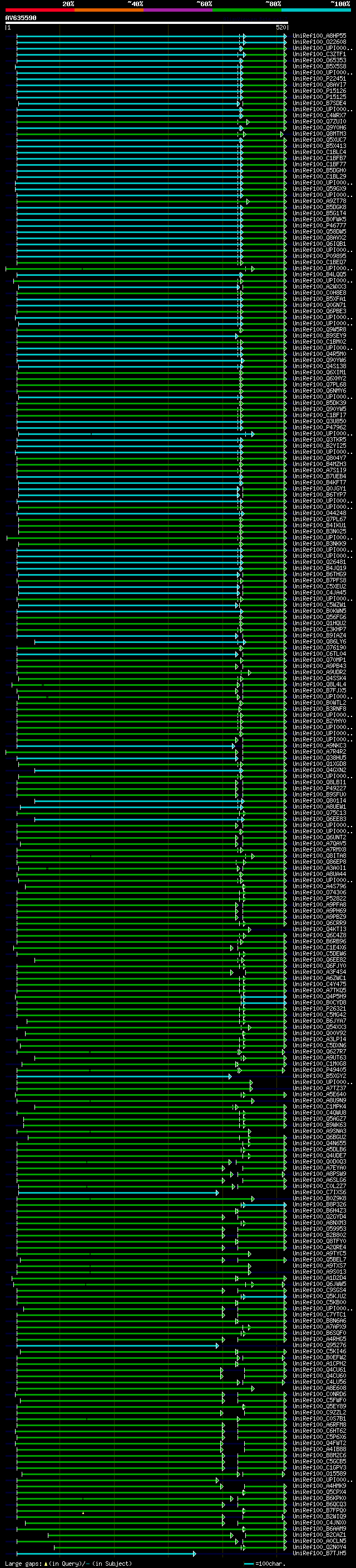The image size is (356, 1568).
Task: Open UniRef100_Q4R5M0 hit
Action: click(x=319, y=354)
